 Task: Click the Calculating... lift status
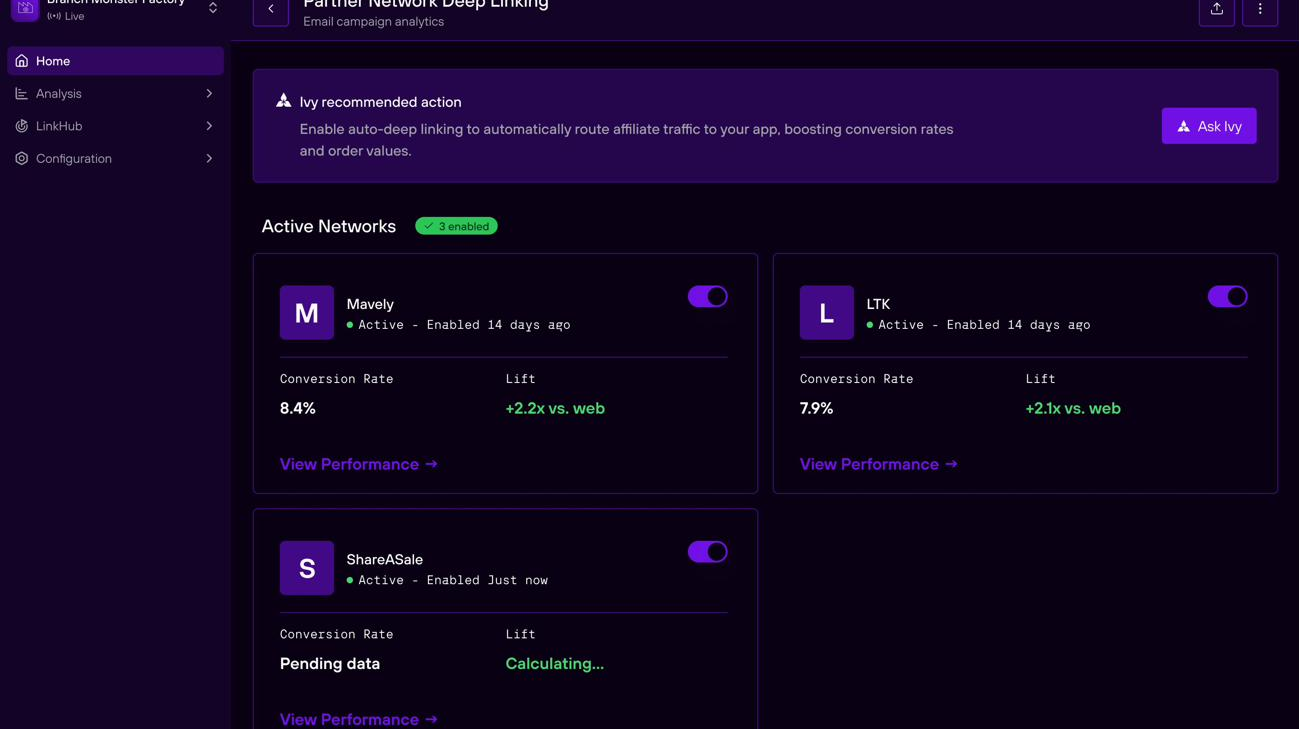555,664
